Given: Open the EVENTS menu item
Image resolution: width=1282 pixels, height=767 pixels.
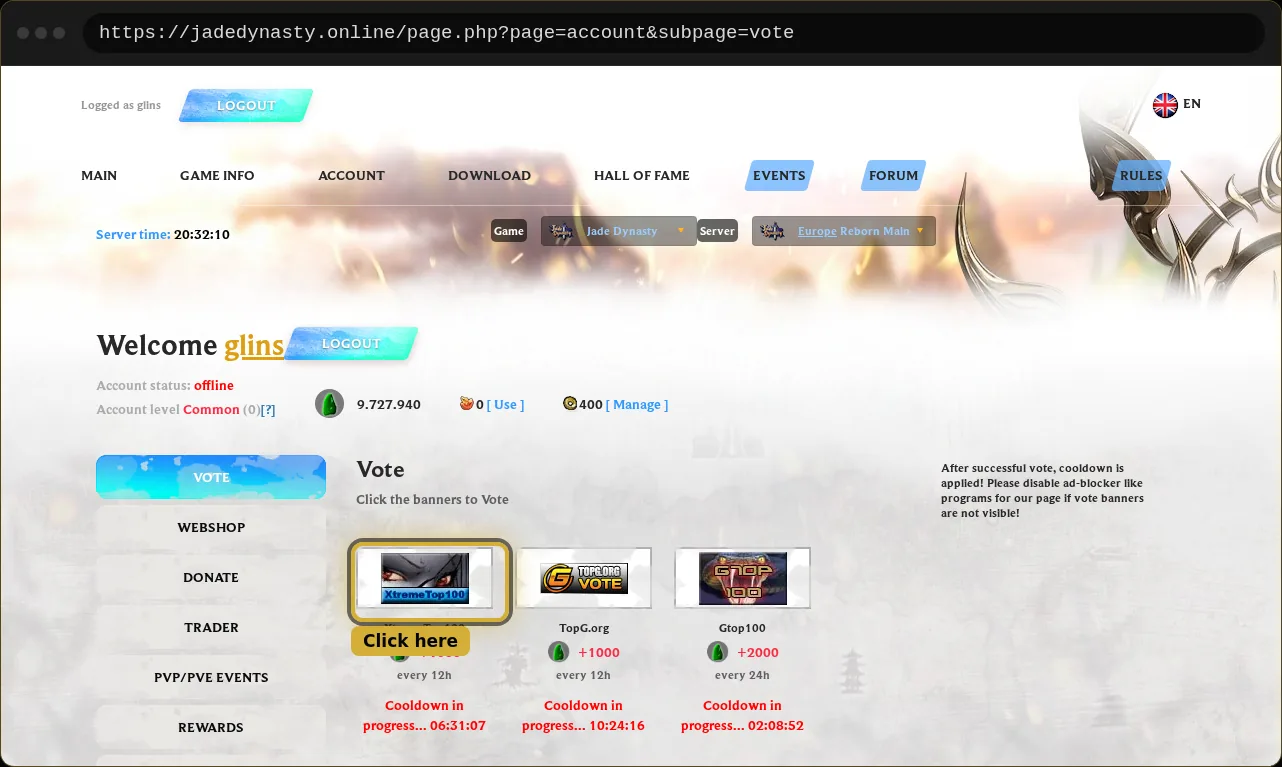Looking at the screenshot, I should point(779,176).
